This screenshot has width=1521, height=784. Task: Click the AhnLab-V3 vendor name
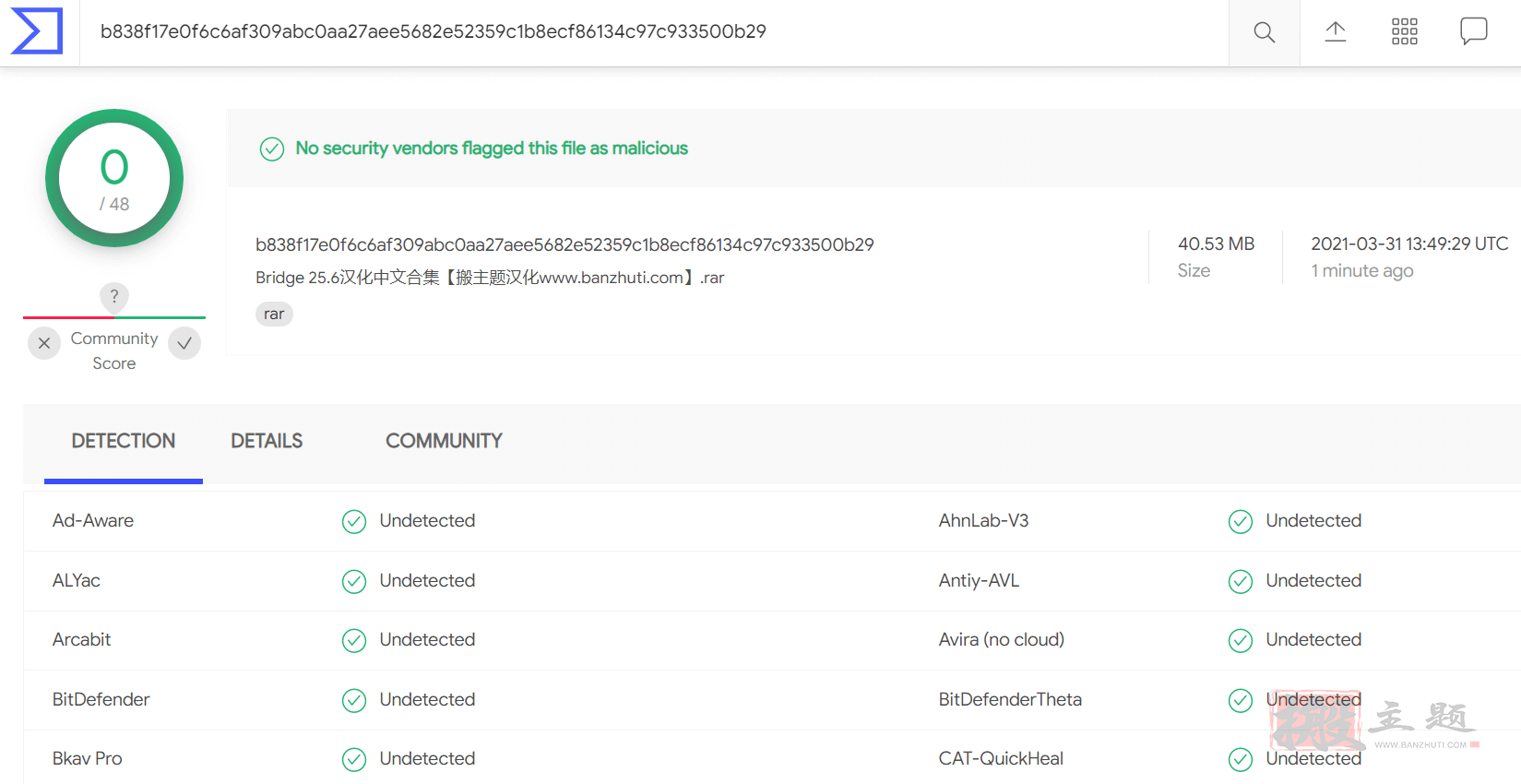983,521
